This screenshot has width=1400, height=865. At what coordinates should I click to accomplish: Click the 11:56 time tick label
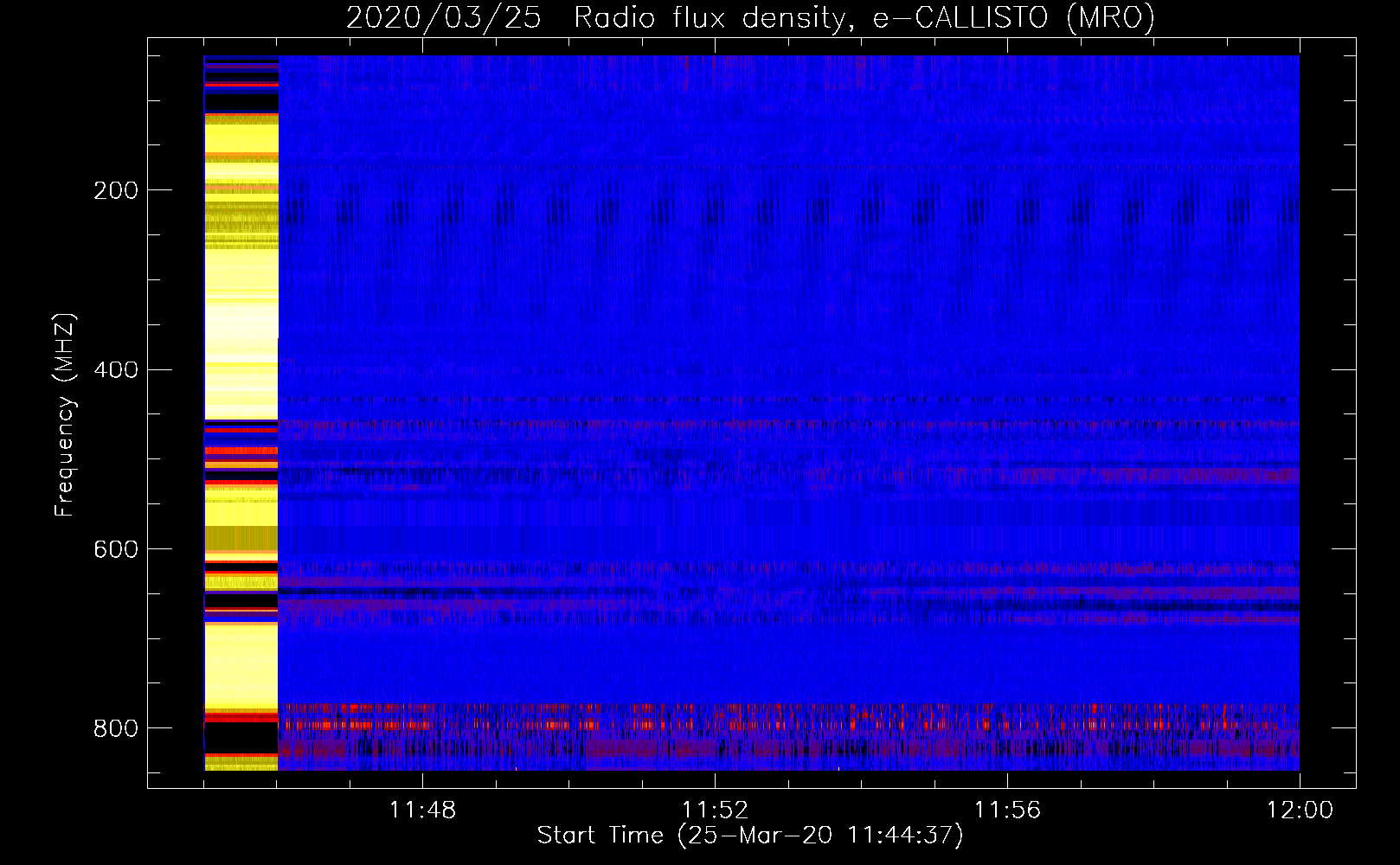[x=1007, y=811]
